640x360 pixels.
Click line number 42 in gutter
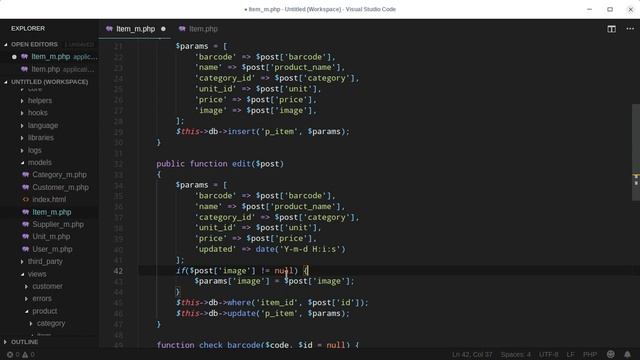coord(118,271)
